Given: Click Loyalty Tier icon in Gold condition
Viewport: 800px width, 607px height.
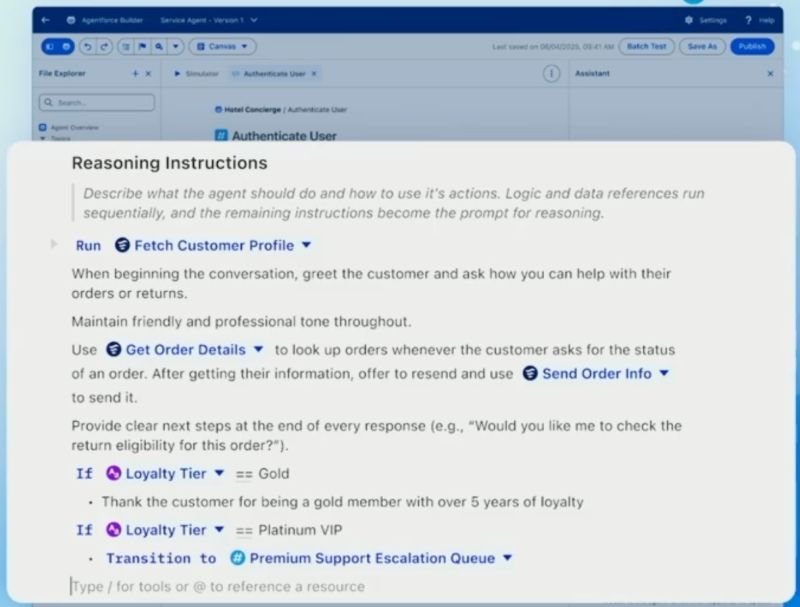Looking at the screenshot, I should coord(113,473).
